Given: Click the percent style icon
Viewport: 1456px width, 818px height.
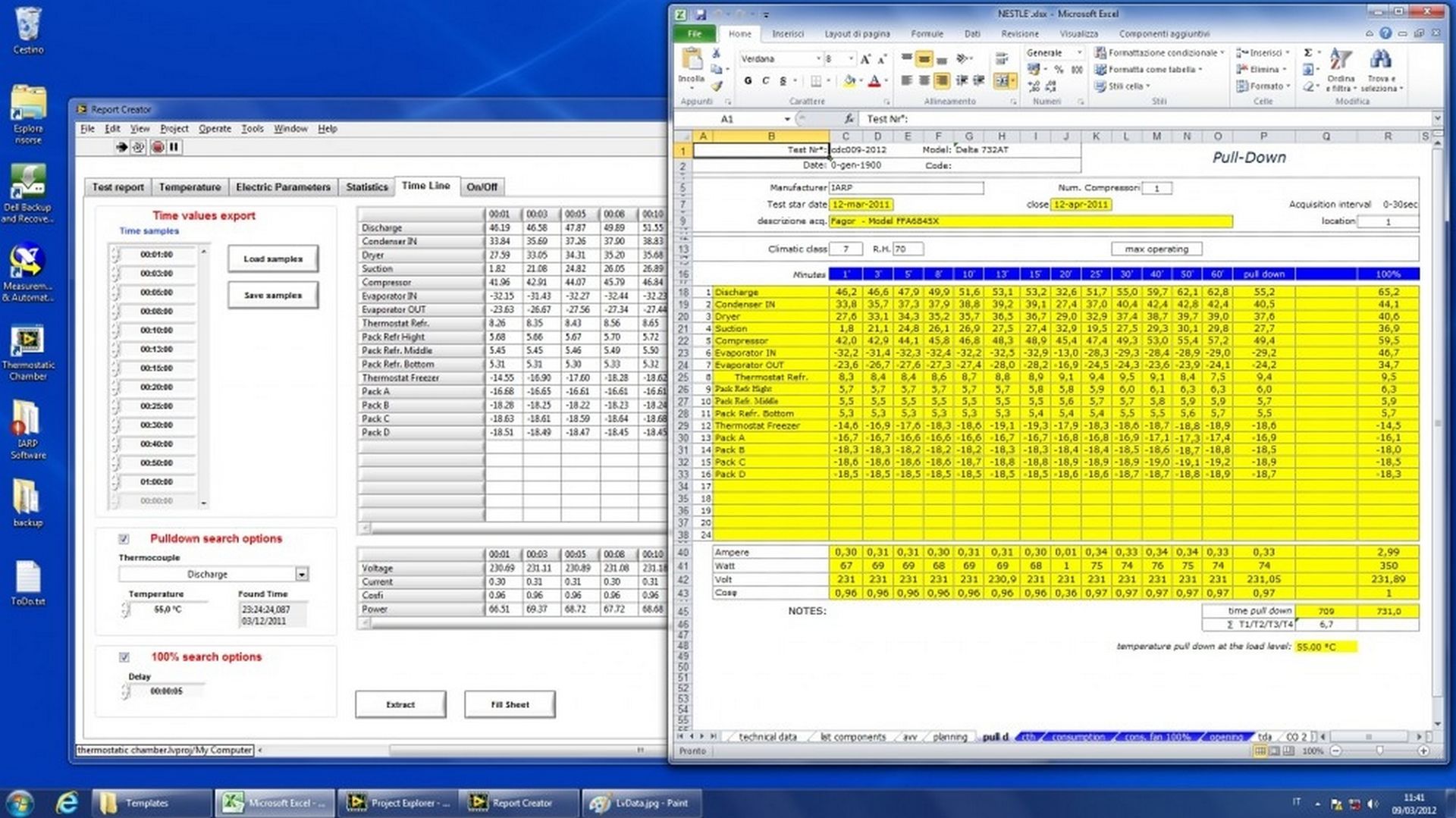Looking at the screenshot, I should (x=1059, y=69).
